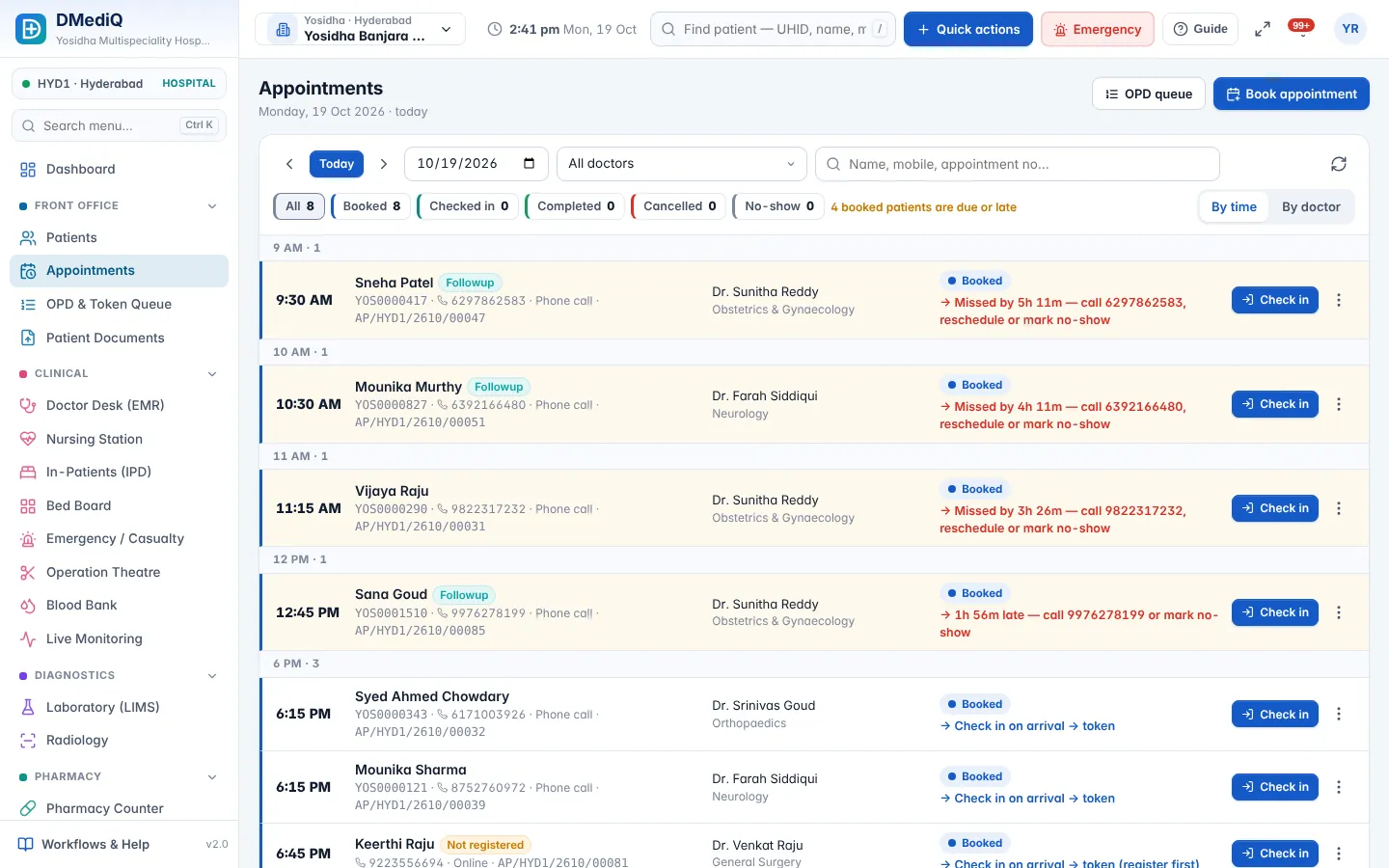Click the Emergency button
Viewport: 1389px width, 868px height.
[1098, 29]
